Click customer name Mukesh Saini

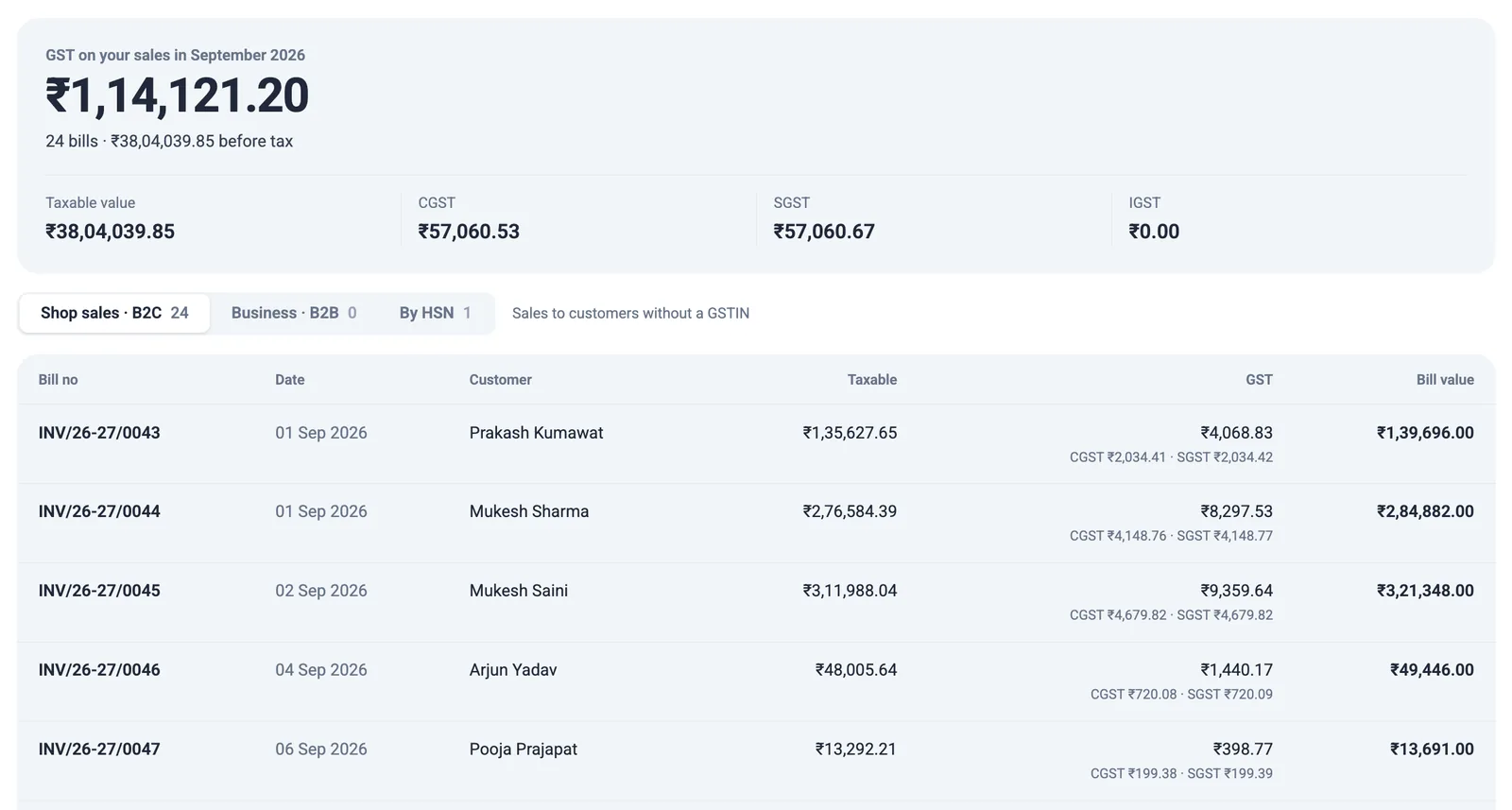coord(519,591)
